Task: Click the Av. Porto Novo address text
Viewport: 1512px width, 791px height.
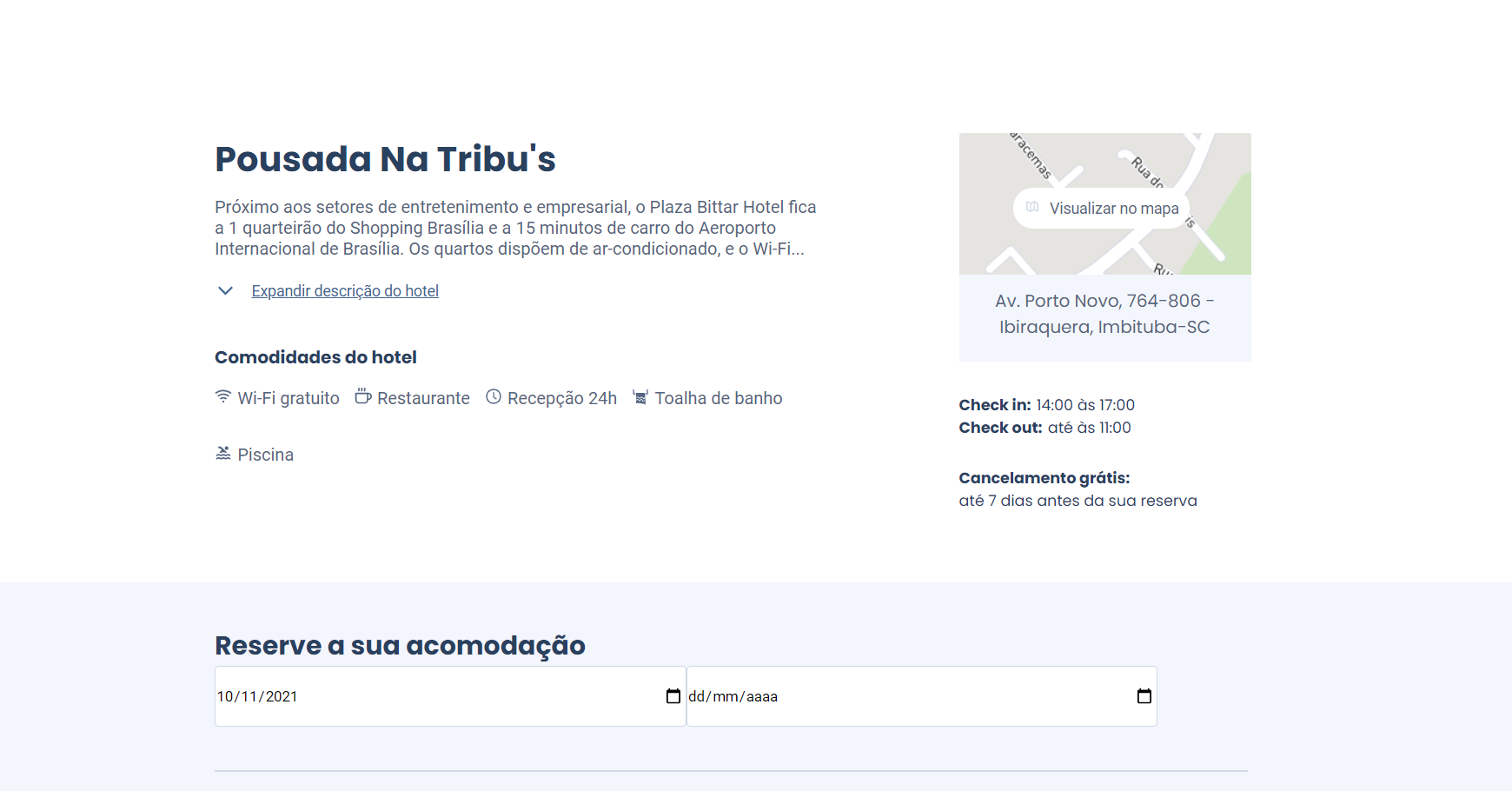Action: click(x=1104, y=314)
